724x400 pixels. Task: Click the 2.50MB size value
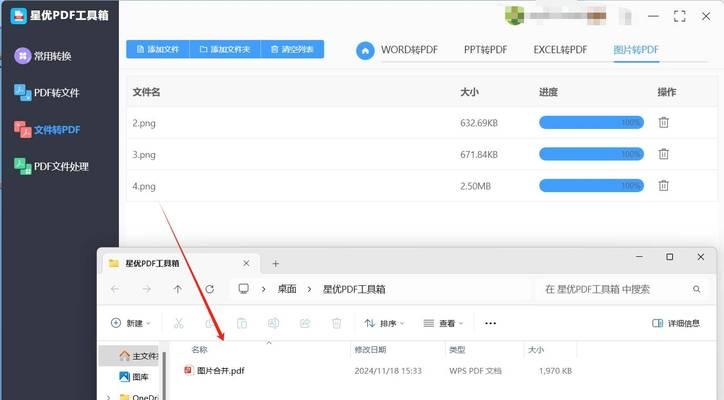pos(475,186)
